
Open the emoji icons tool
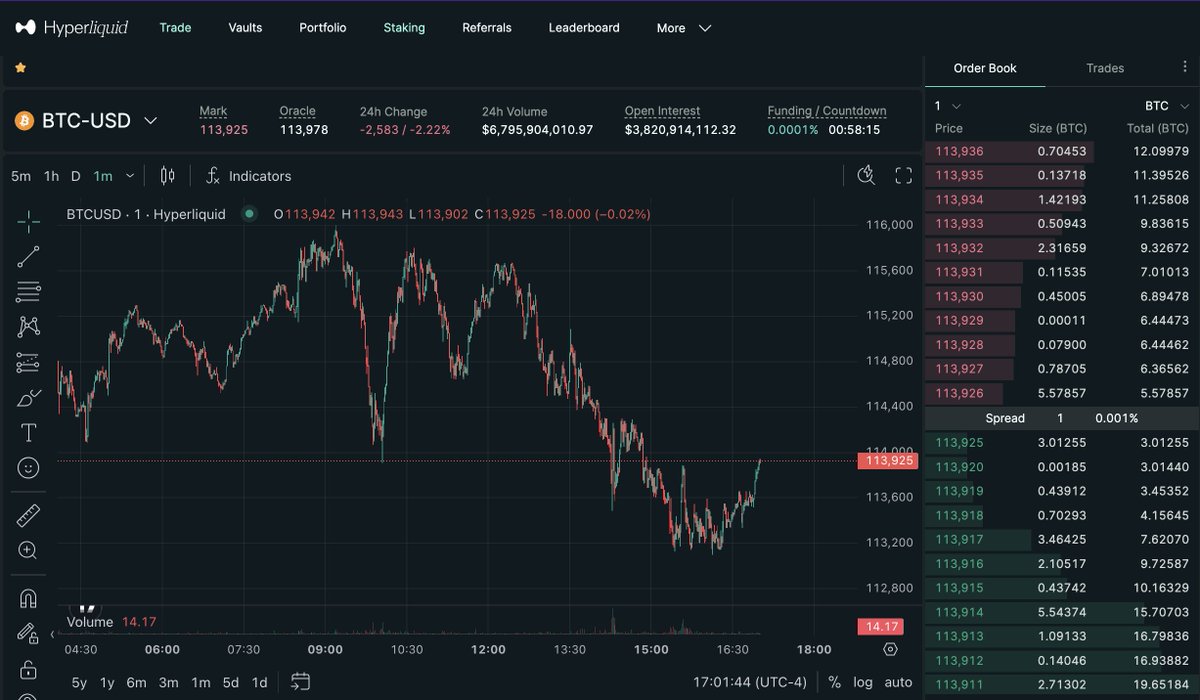[29, 468]
